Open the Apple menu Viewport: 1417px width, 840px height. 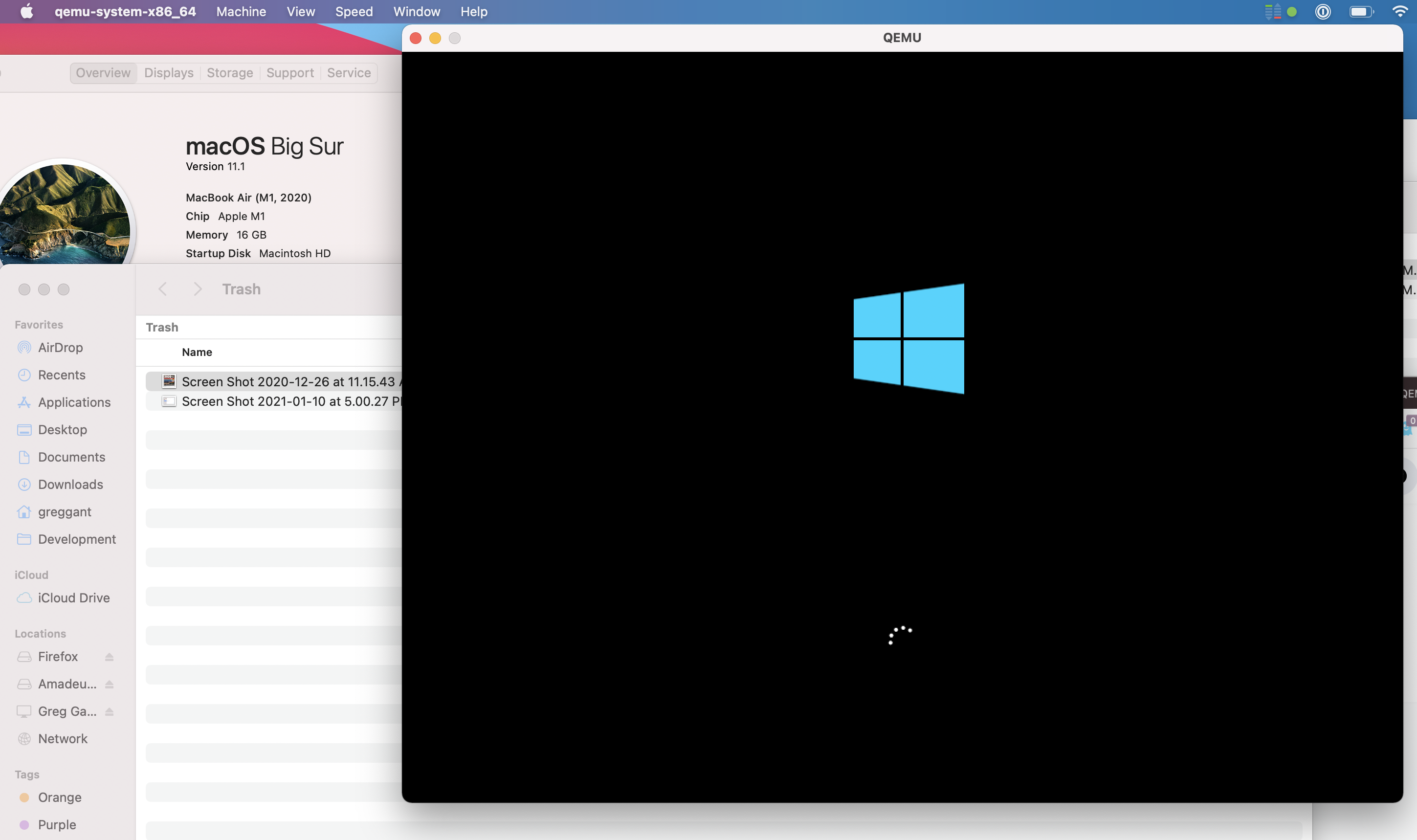tap(26, 11)
